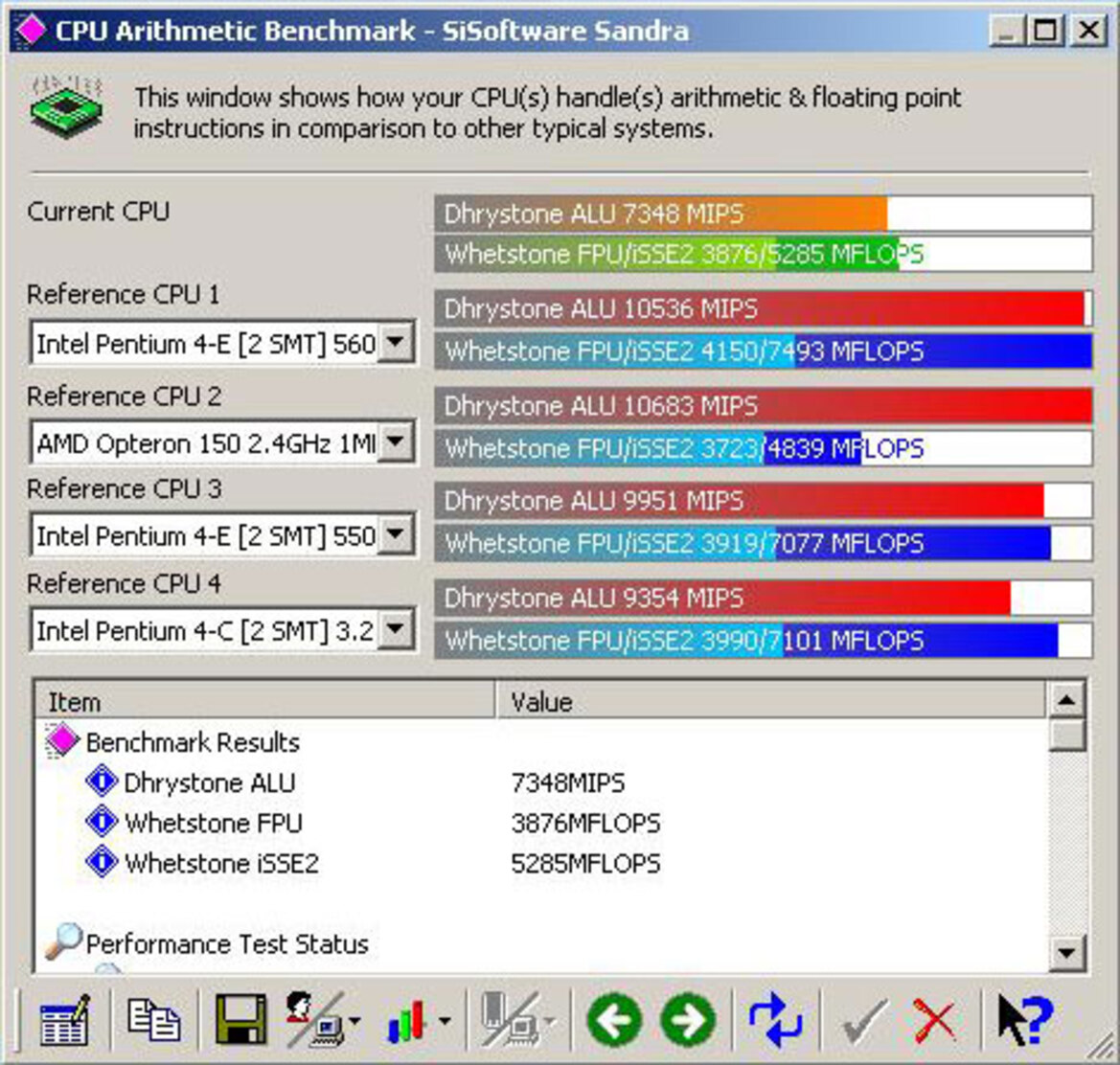Minimize the Sandra benchmark window
The image size is (1120, 1065).
(1006, 31)
